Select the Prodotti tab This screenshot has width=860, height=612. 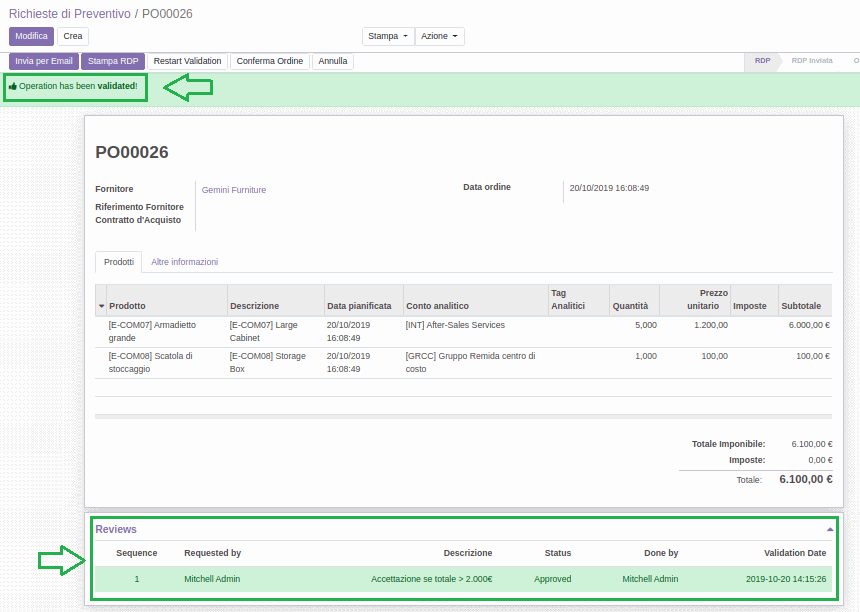click(x=118, y=262)
